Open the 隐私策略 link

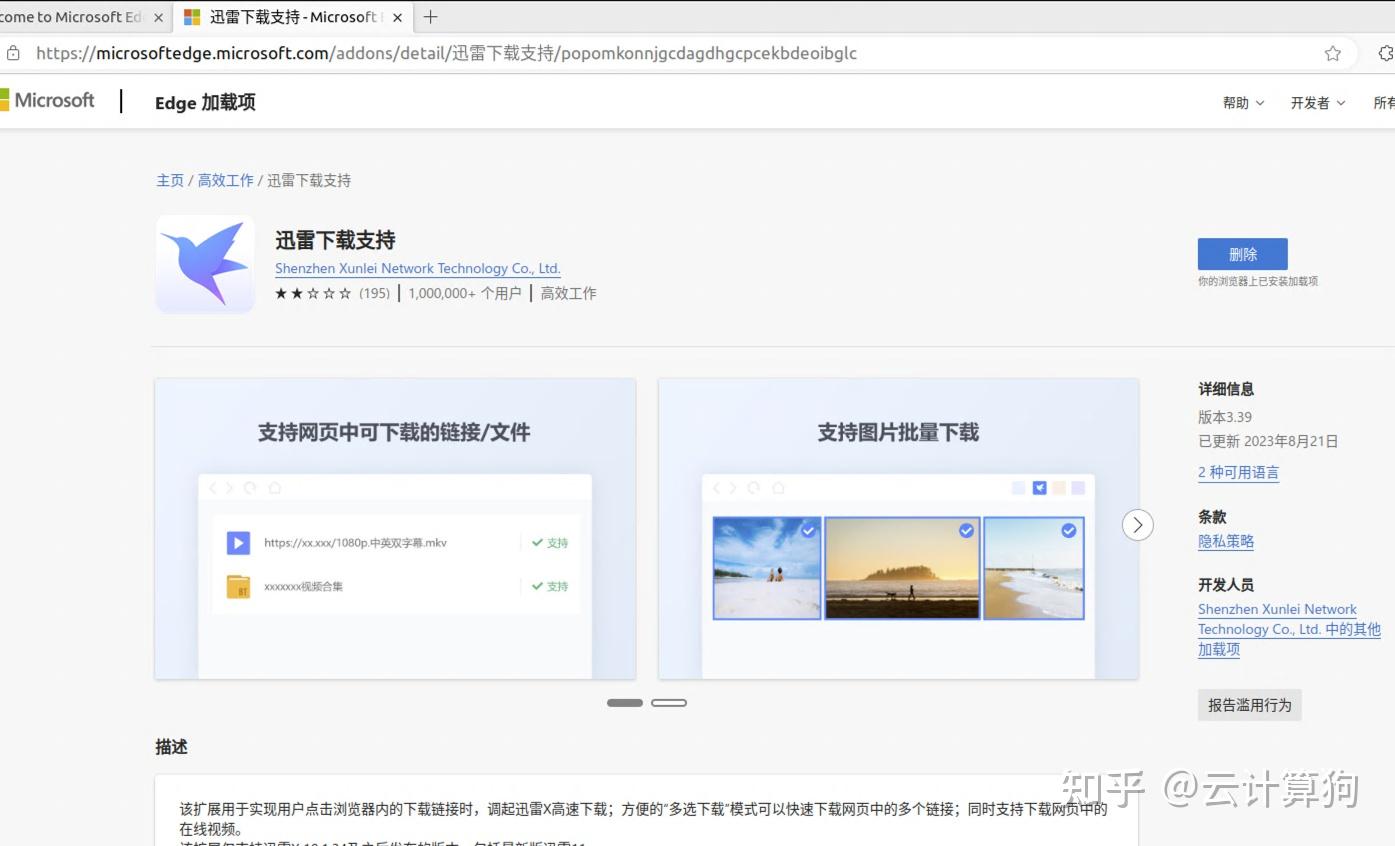[x=1226, y=541]
